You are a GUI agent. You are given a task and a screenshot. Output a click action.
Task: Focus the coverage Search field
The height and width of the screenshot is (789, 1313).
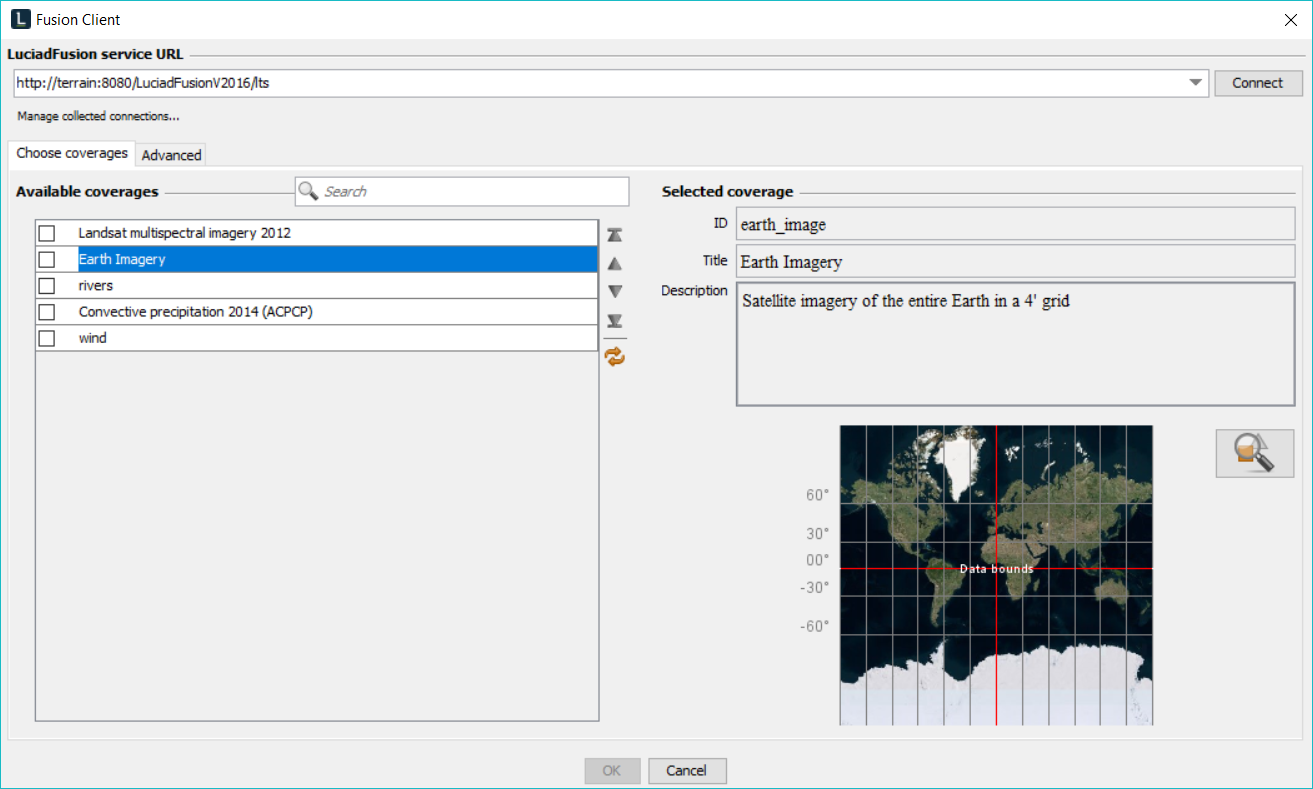tap(462, 191)
